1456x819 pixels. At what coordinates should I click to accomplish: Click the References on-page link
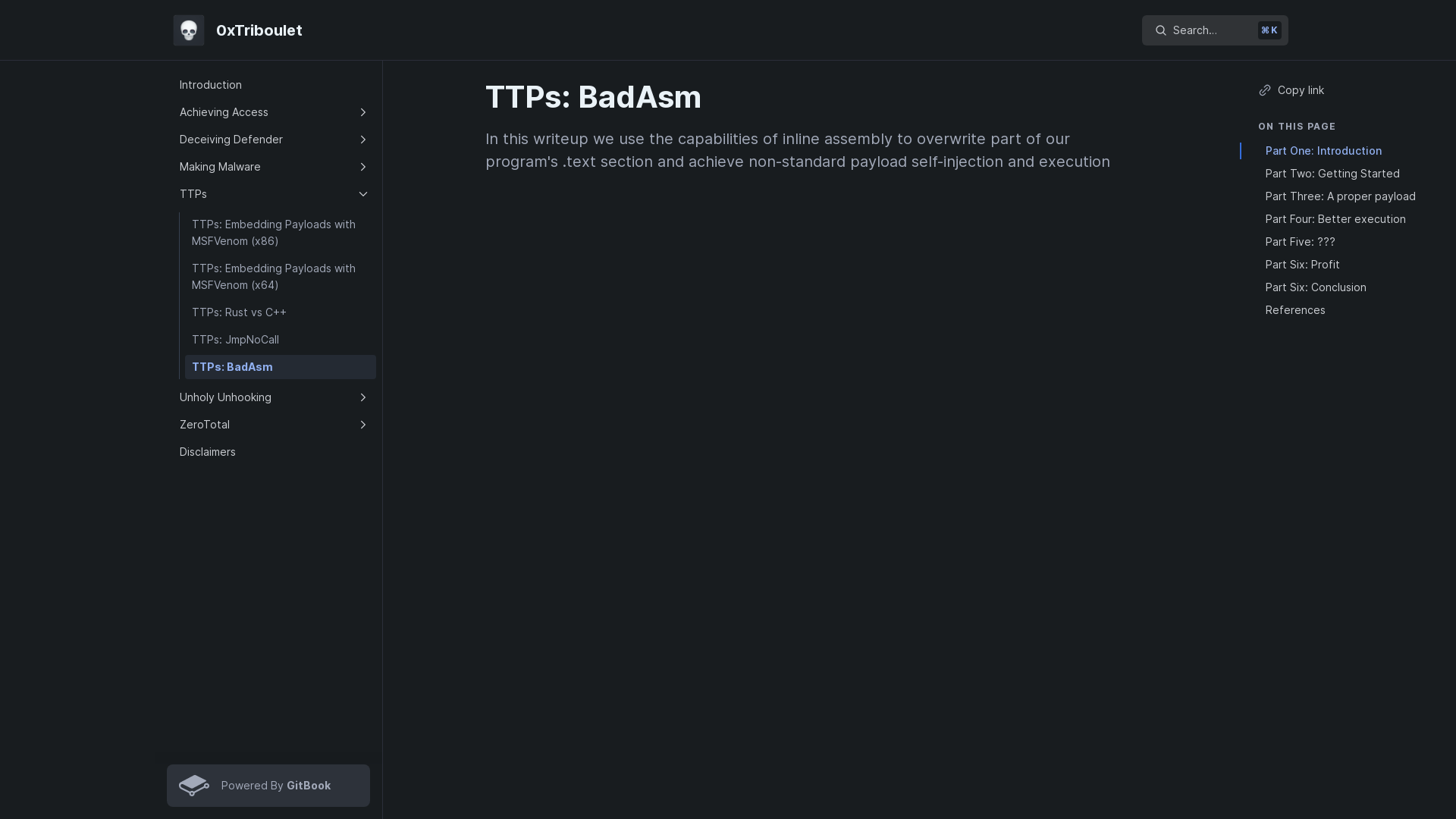point(1295,309)
